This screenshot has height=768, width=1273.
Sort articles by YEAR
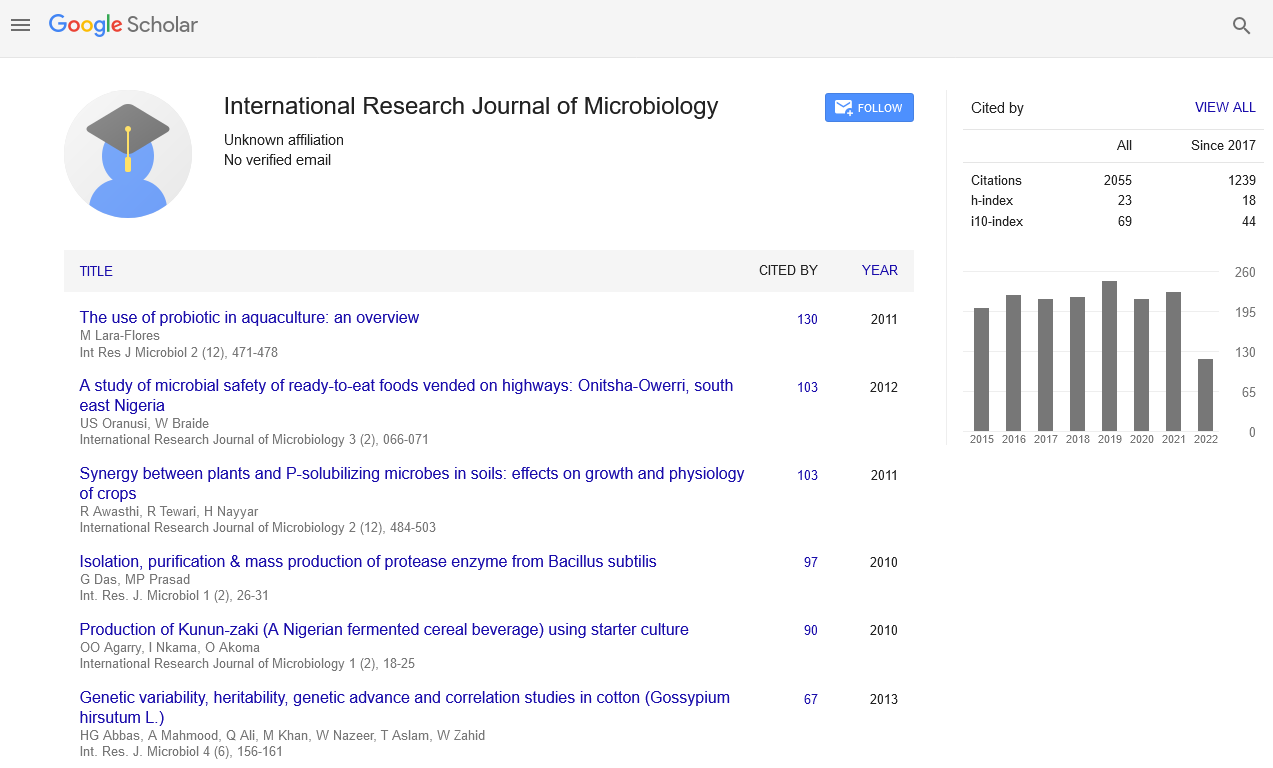pyautogui.click(x=879, y=270)
